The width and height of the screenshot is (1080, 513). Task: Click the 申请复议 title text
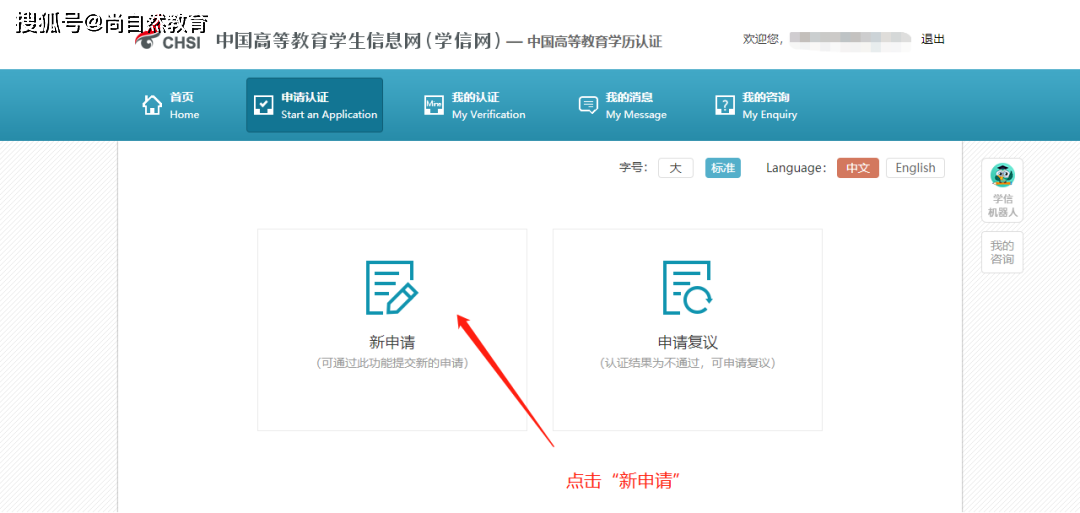pos(687,342)
